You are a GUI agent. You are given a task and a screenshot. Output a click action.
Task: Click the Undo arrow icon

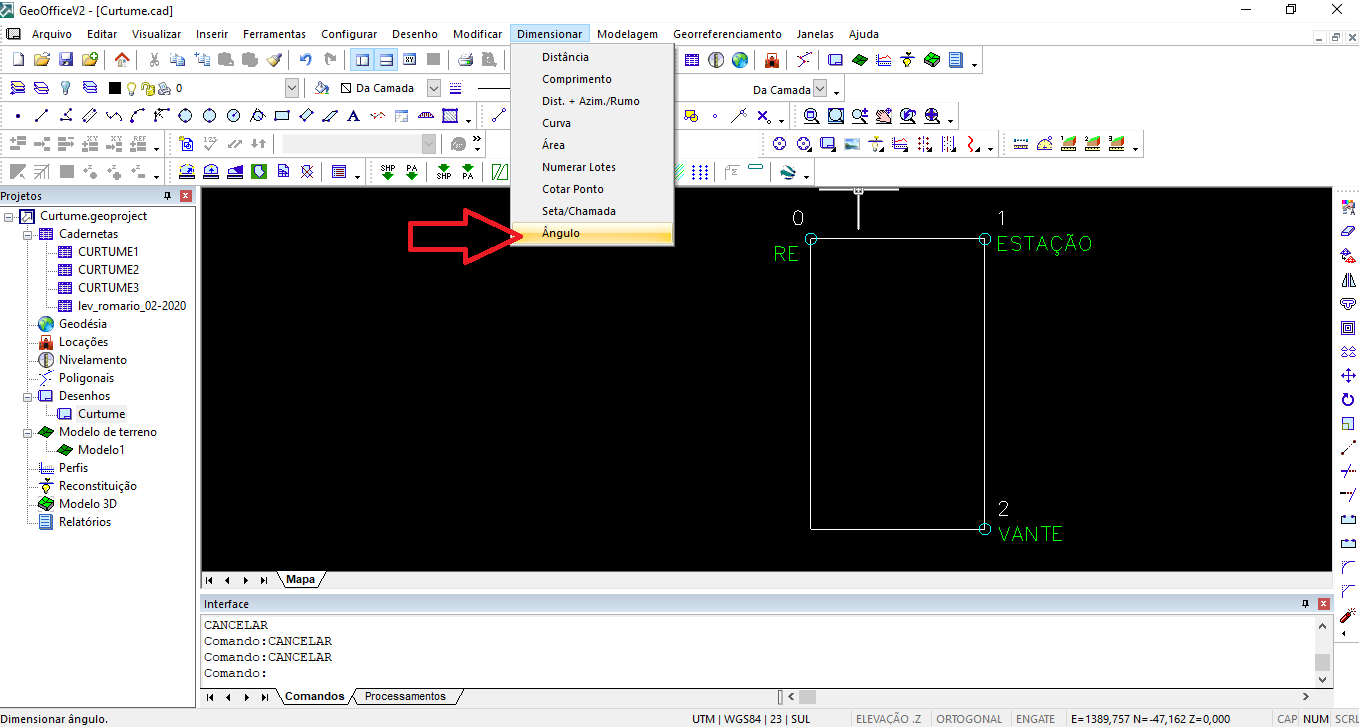(x=306, y=60)
